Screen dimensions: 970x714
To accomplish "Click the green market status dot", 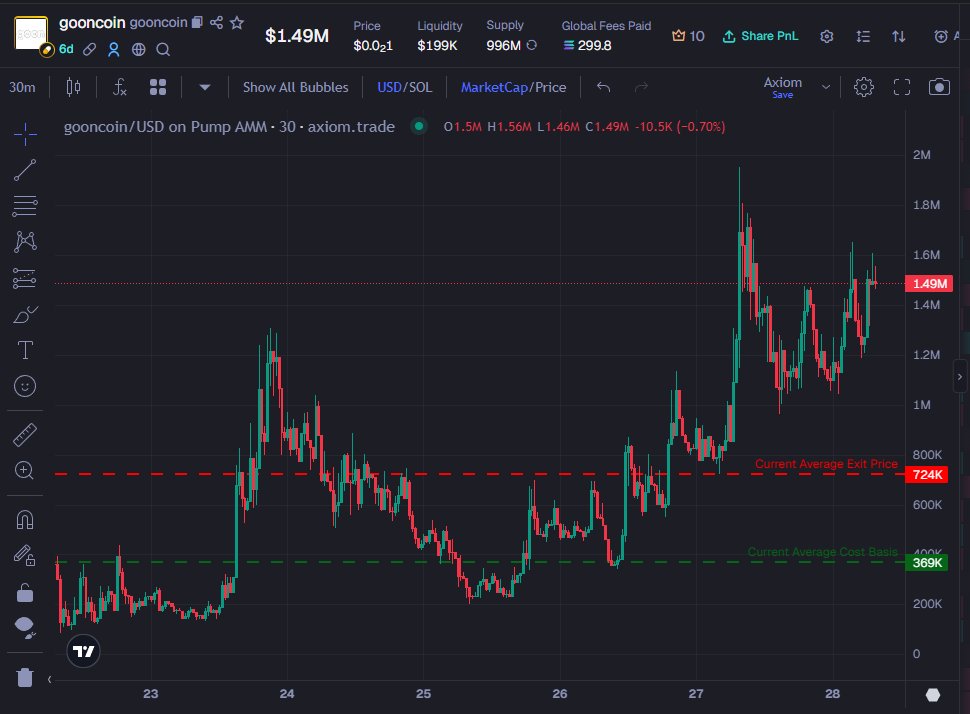I will 419,127.
